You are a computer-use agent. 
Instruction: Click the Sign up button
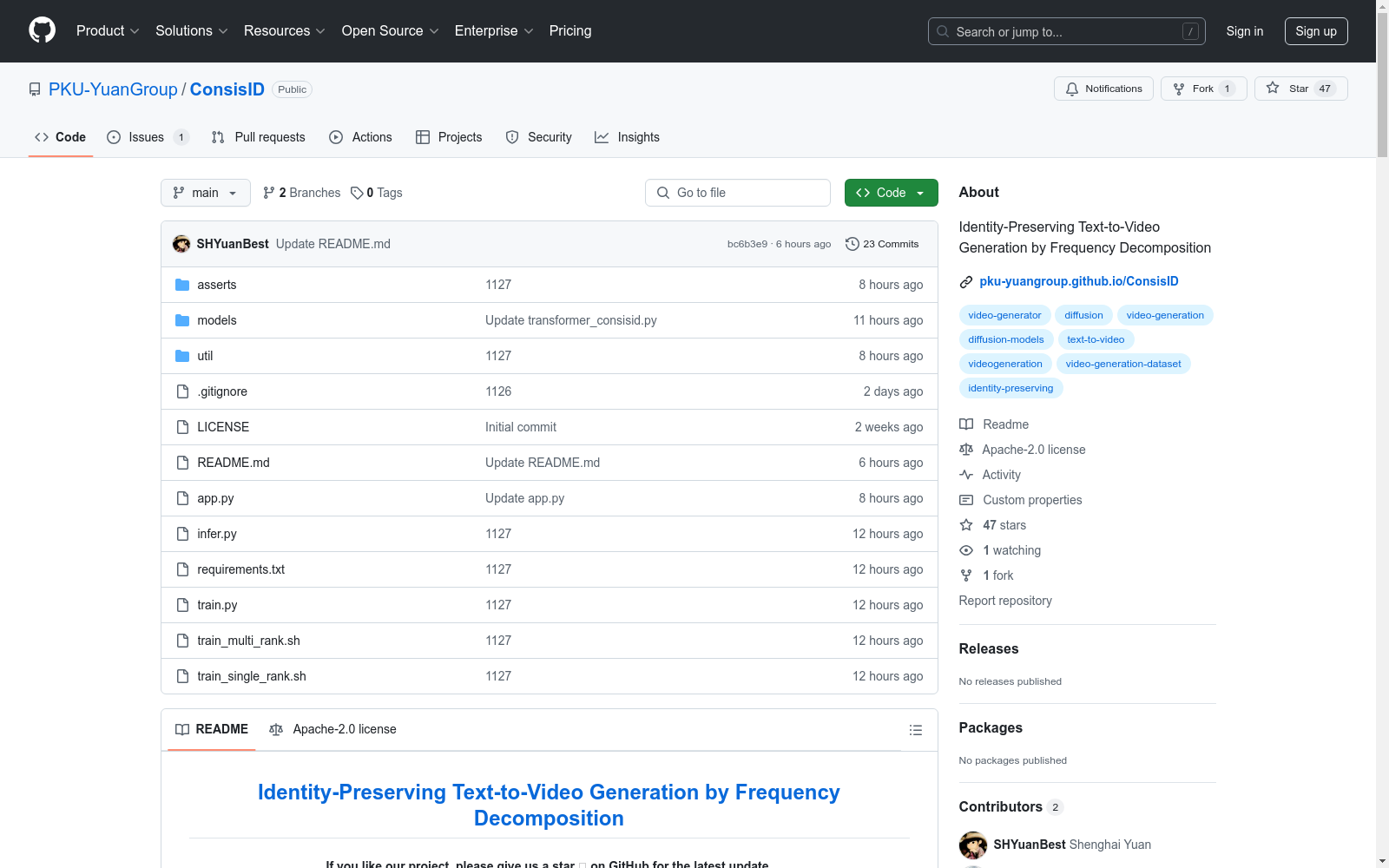(1316, 31)
